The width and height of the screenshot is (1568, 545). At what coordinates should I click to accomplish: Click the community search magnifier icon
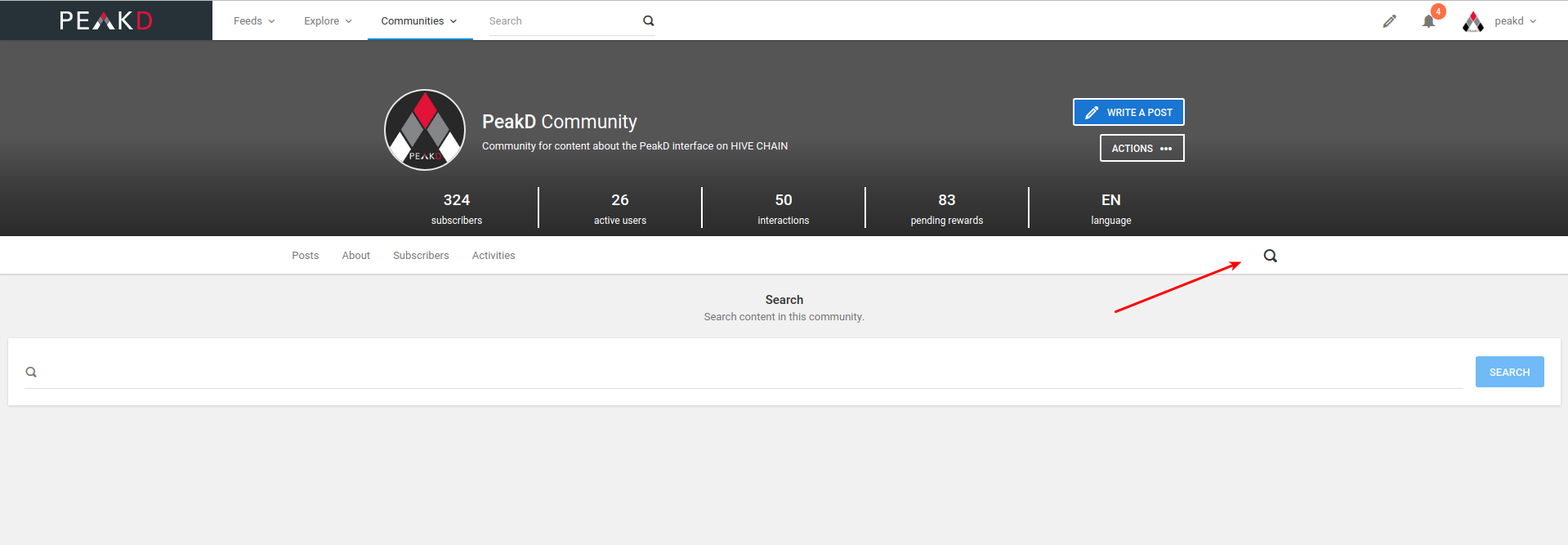point(1271,256)
